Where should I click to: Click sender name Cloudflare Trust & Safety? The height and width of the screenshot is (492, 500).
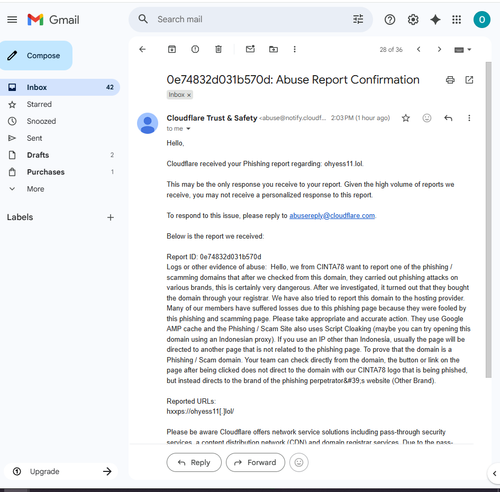[212, 118]
